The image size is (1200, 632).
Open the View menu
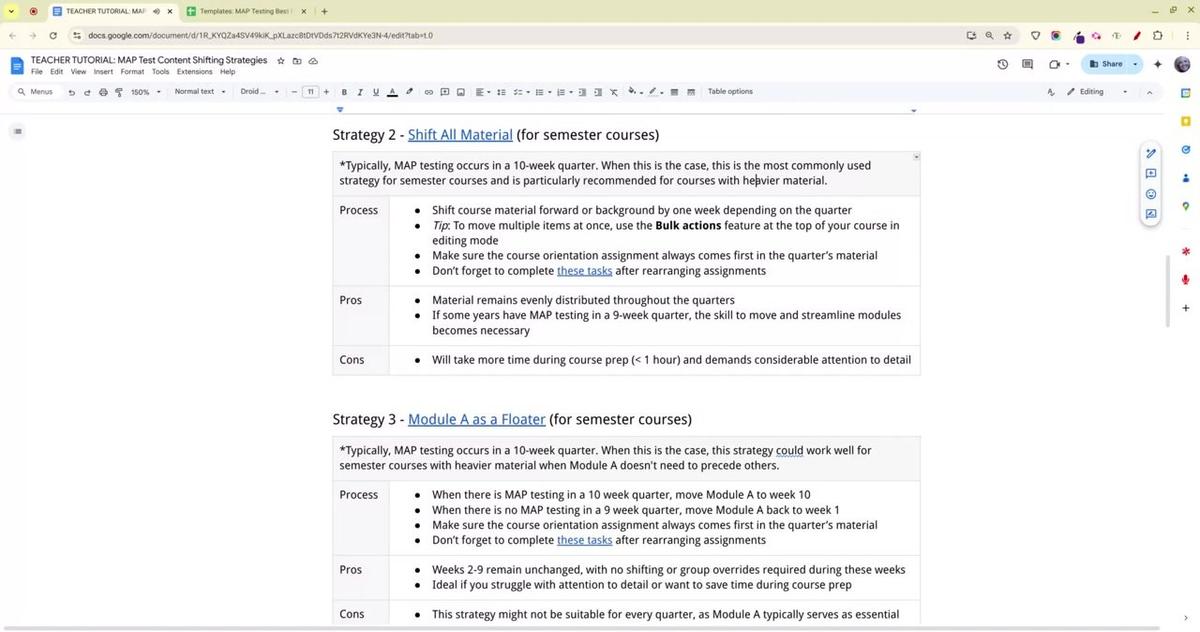pos(78,72)
